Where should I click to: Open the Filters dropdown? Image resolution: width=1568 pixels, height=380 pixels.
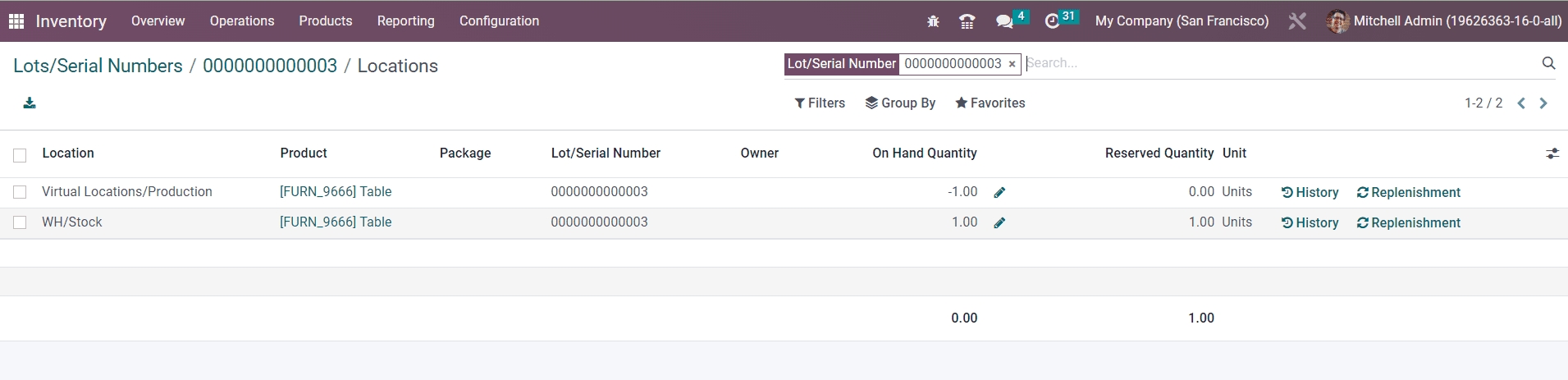tap(820, 103)
